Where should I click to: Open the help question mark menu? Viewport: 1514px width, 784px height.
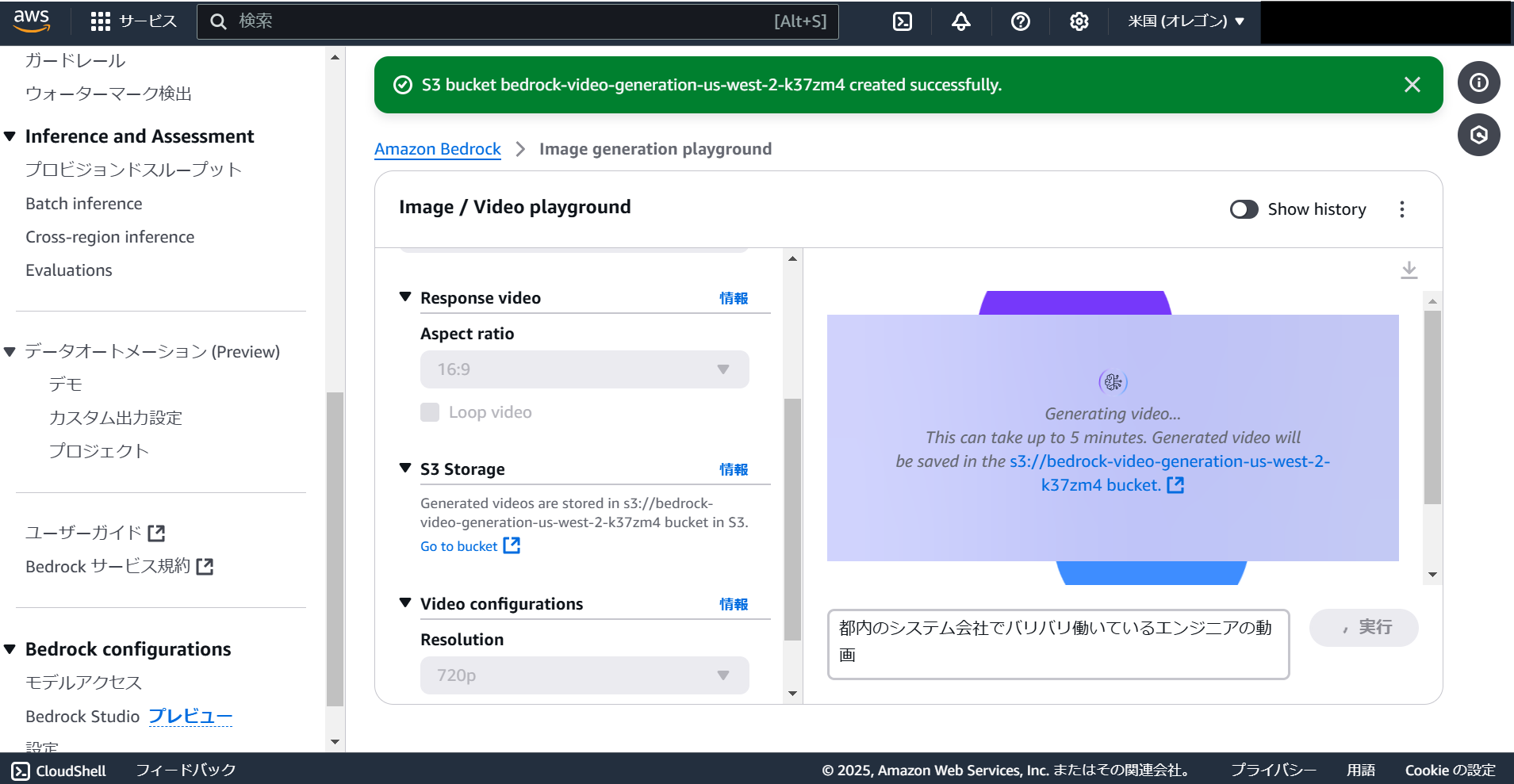click(x=1021, y=21)
